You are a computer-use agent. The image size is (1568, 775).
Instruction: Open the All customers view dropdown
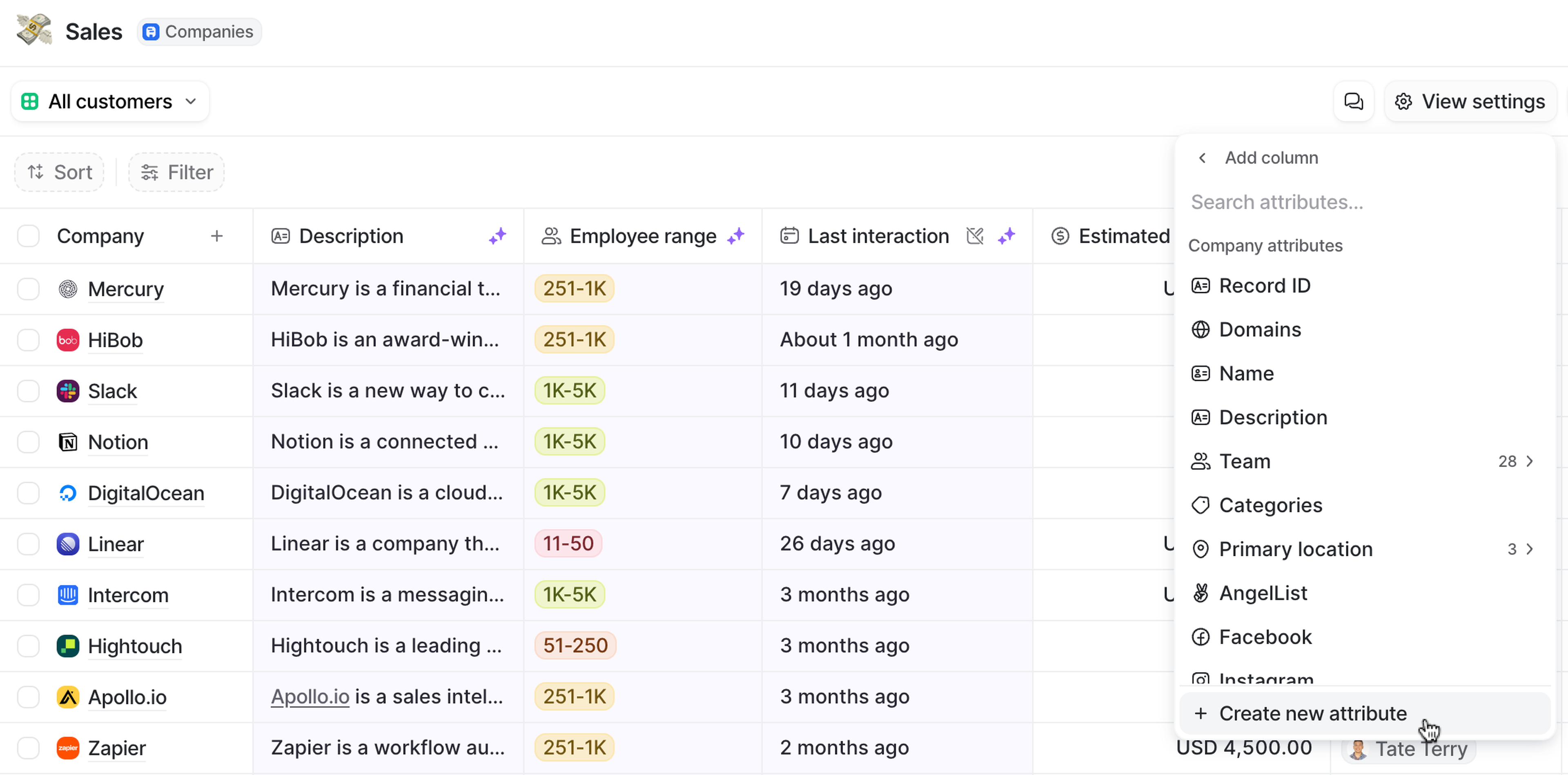click(110, 101)
